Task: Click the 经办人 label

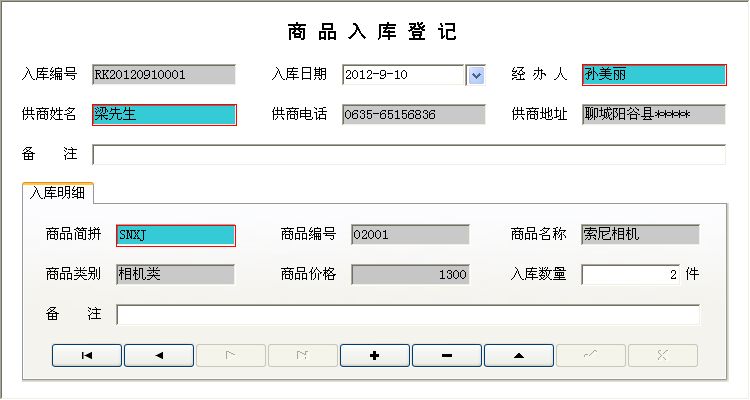Action: tap(540, 74)
